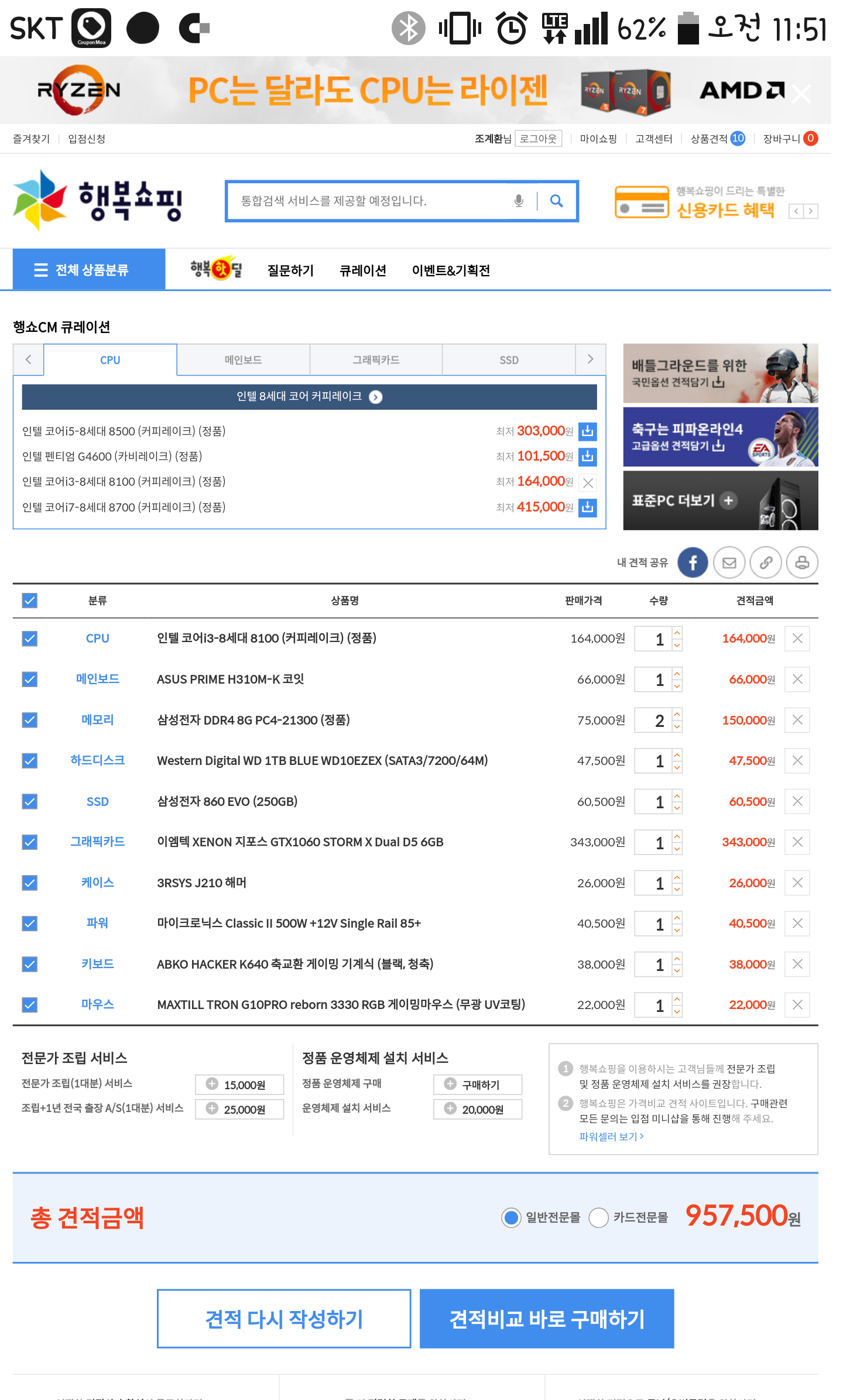The image size is (843, 1400).
Task: Increase 메모리 quantity with up arrow
Action: 677,714
